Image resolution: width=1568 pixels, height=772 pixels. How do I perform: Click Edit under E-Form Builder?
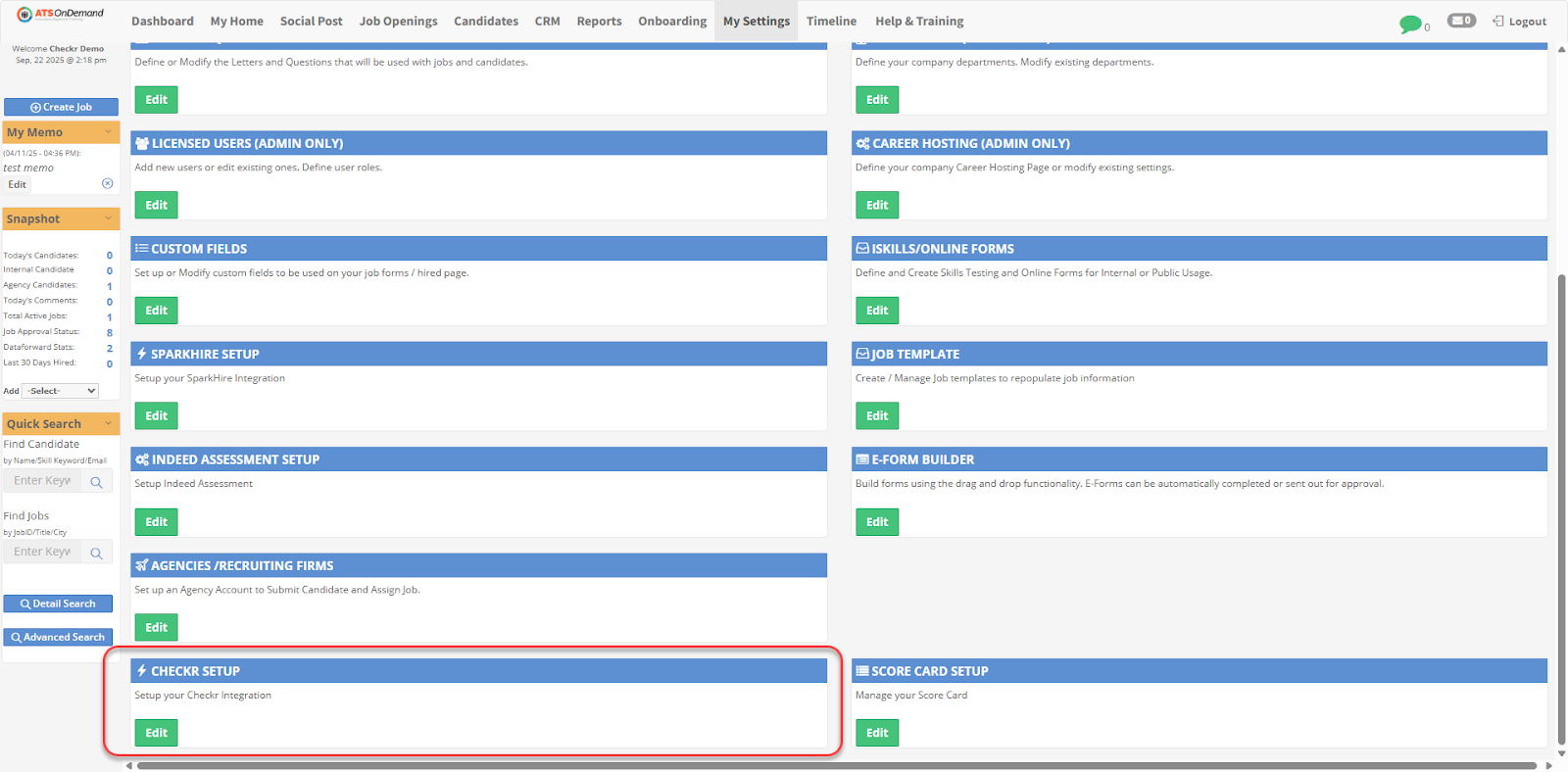click(x=877, y=522)
